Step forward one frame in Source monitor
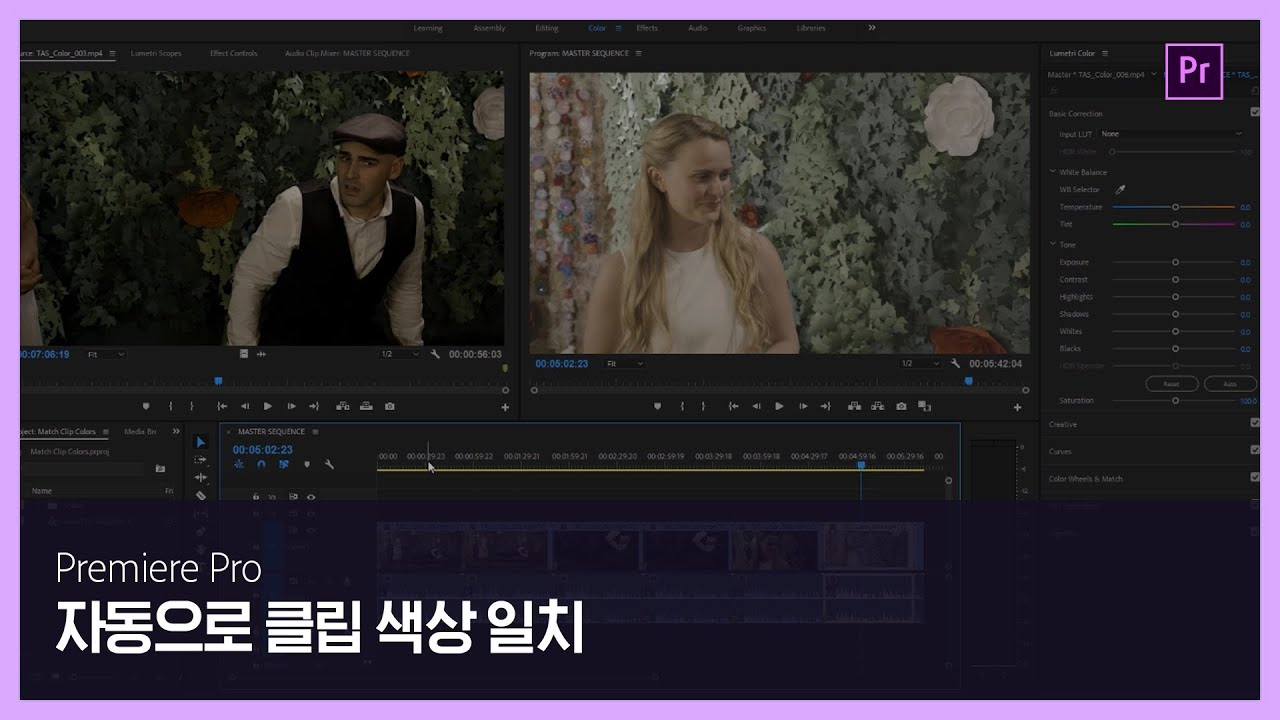1280x720 pixels. point(291,406)
